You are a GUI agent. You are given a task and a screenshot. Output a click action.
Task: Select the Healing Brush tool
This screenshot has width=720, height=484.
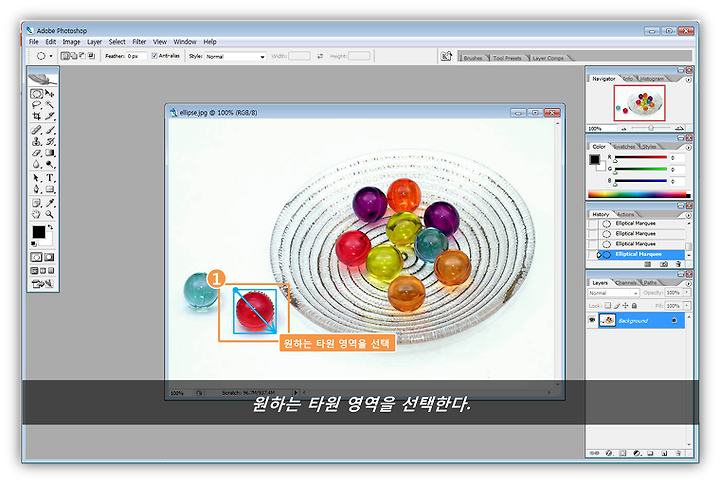pos(36,130)
